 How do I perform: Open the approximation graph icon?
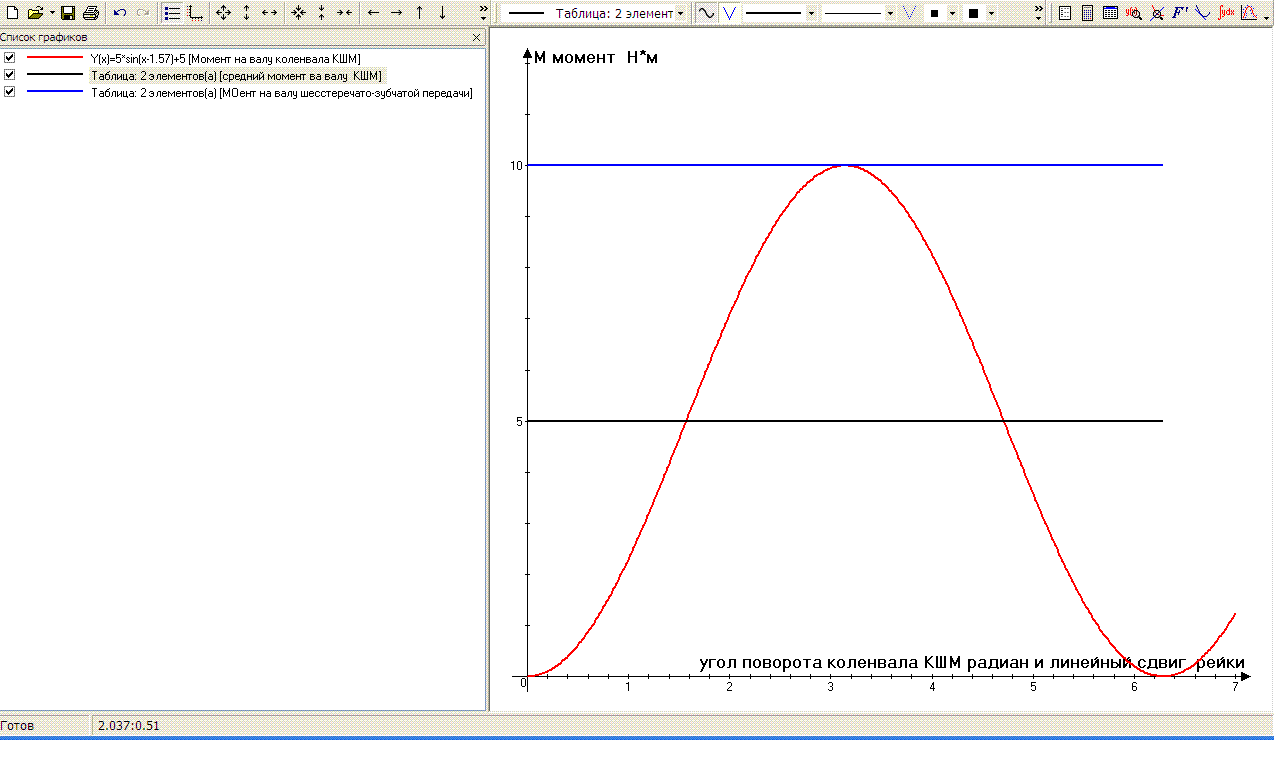(1249, 13)
